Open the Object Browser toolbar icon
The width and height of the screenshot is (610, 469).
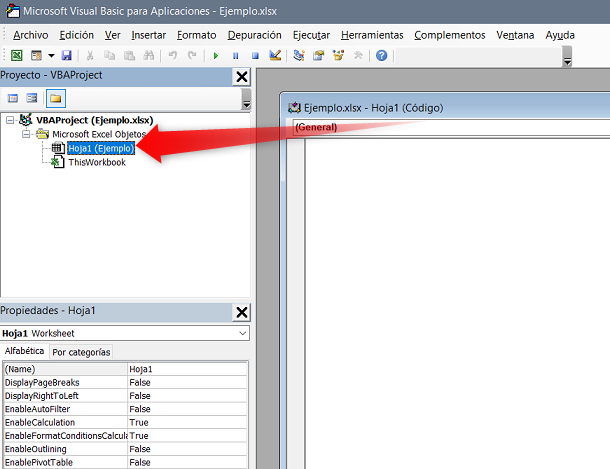coord(338,56)
